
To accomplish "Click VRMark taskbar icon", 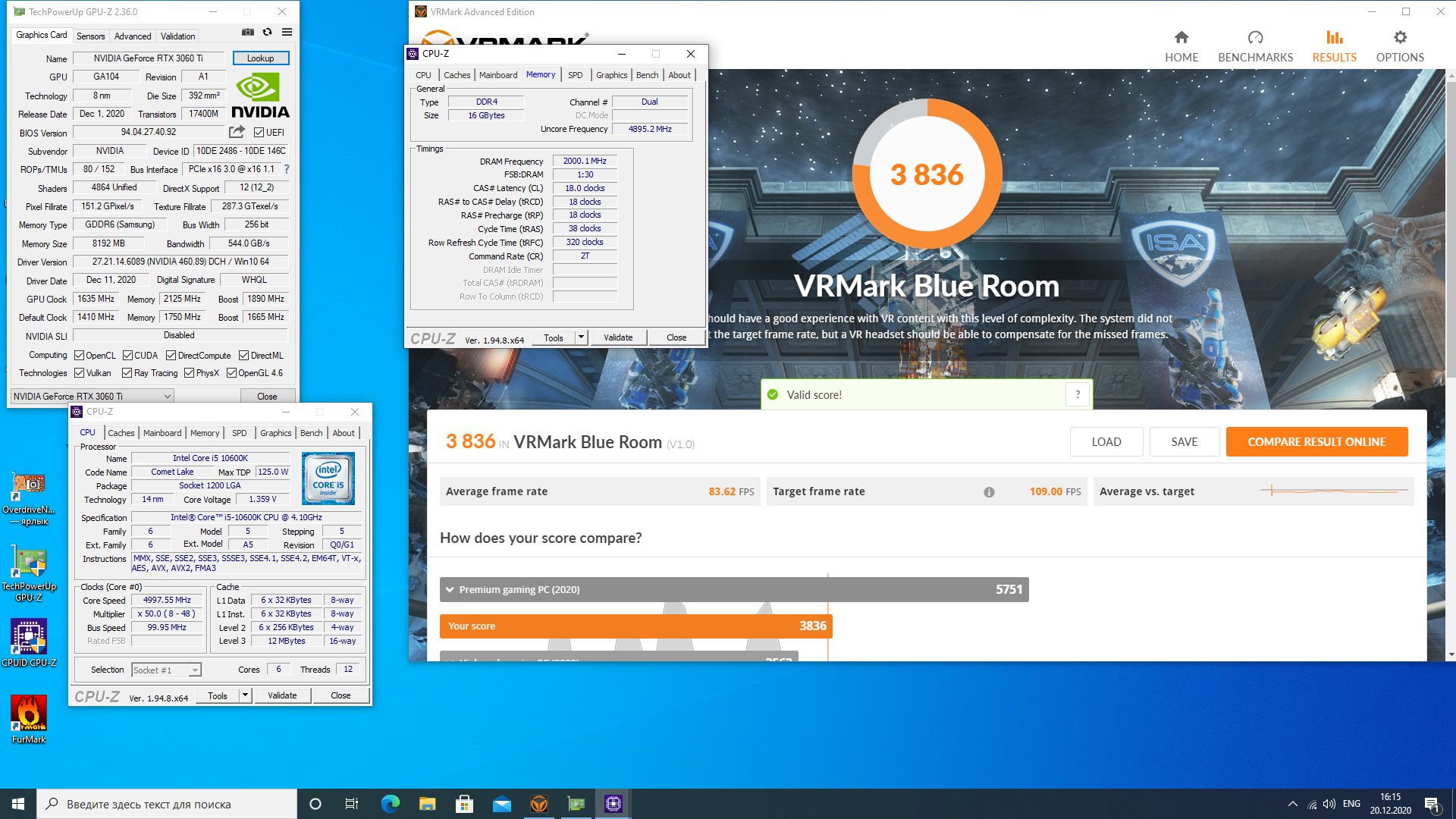I will pos(539,804).
